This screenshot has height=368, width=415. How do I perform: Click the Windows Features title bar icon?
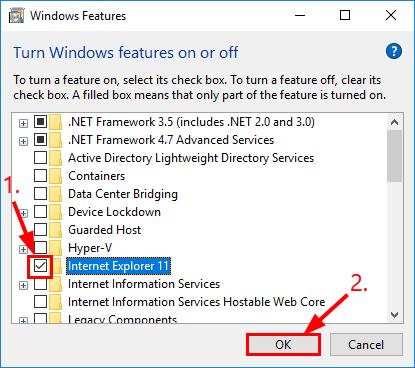16,16
